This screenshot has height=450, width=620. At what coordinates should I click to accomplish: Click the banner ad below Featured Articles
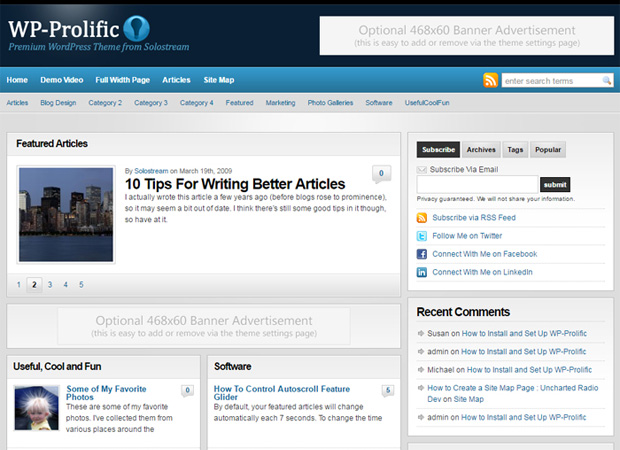[204, 327]
